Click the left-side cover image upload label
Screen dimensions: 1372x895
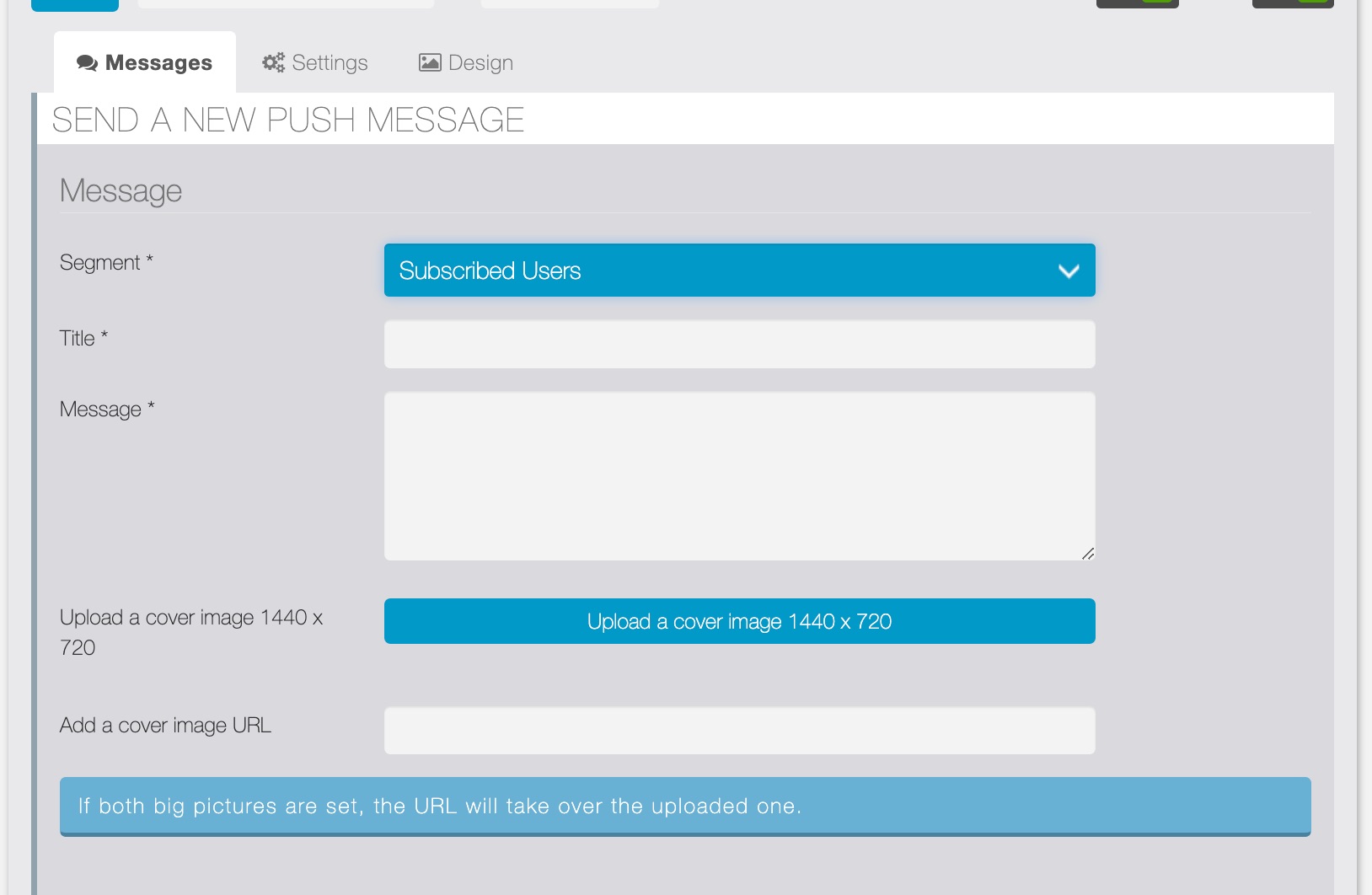point(191,632)
